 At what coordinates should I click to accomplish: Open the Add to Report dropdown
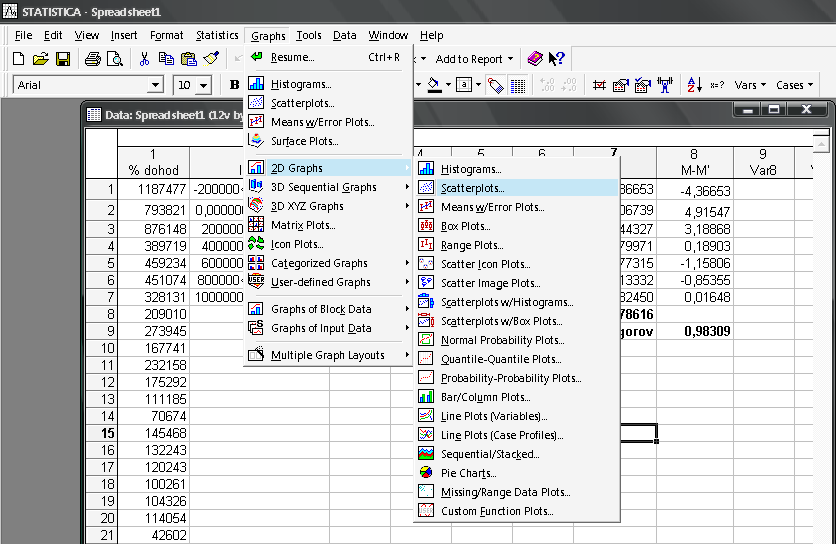[x=474, y=59]
